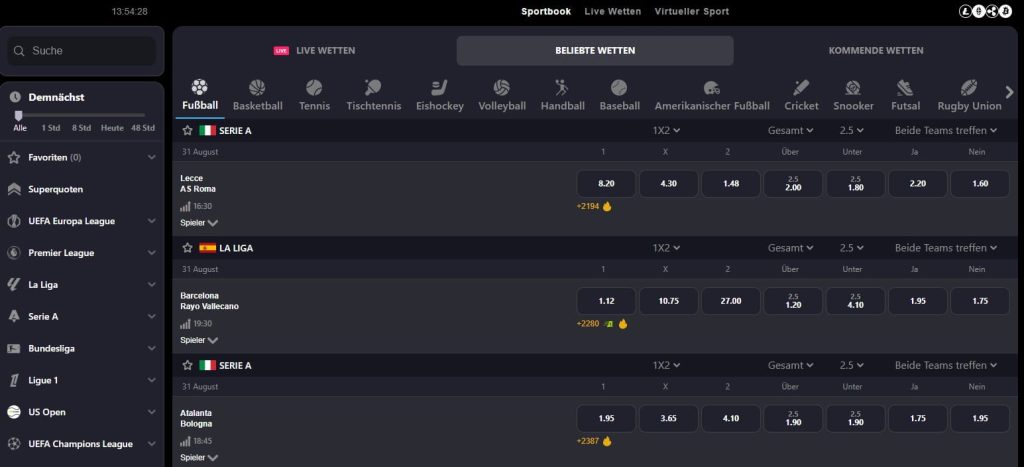Favorite the Atalanta Serie A league with star

pos(187,366)
